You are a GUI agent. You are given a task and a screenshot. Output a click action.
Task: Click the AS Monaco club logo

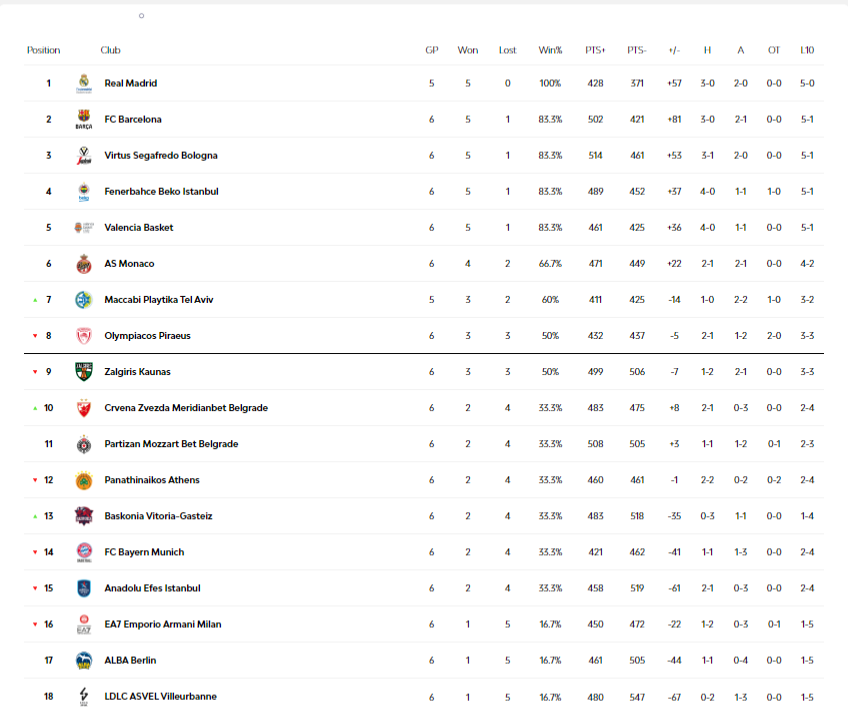(84, 264)
